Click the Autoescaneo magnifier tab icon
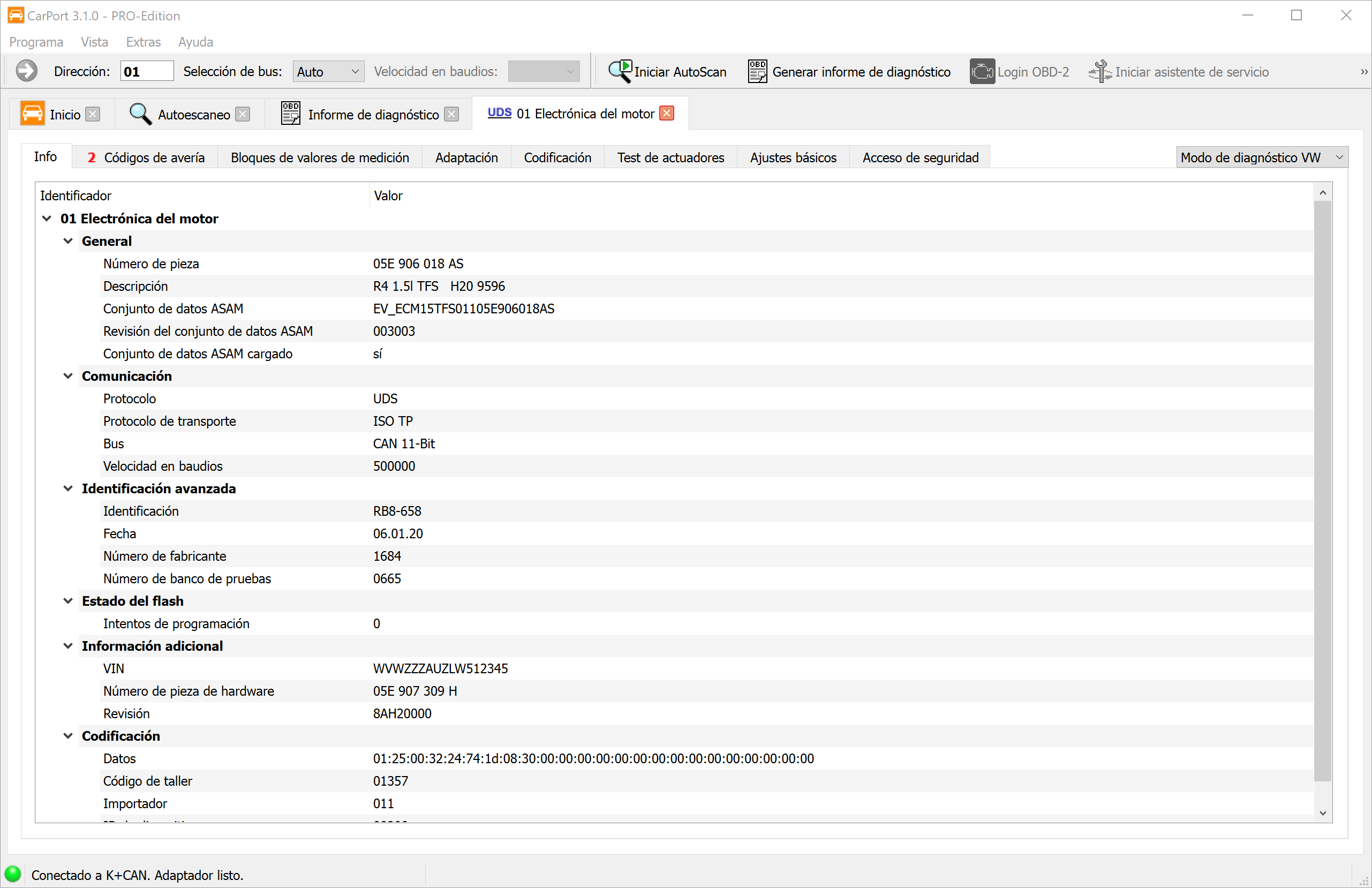Viewport: 1372px width, 888px height. (140, 114)
